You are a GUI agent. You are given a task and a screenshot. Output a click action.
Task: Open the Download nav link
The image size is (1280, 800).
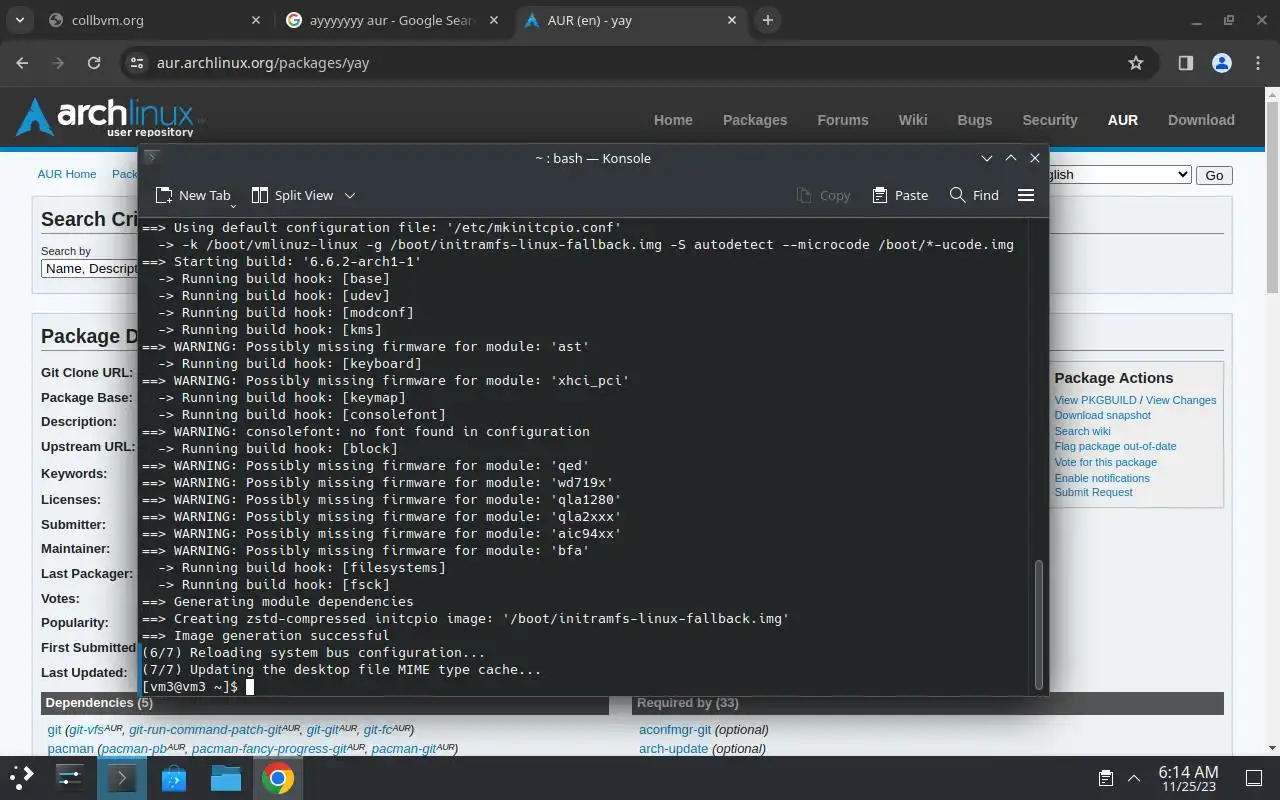point(1201,120)
